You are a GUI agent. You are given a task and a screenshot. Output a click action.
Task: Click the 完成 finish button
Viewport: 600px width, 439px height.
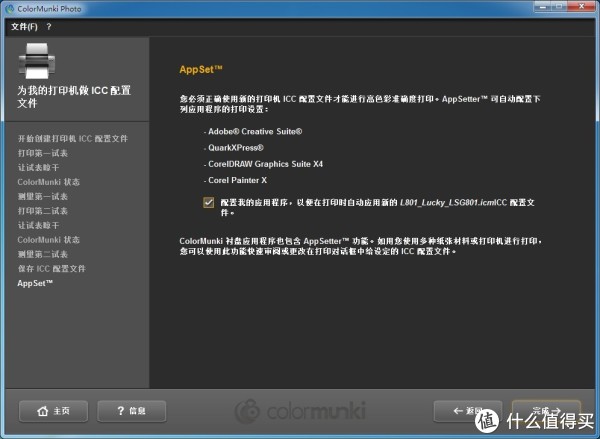tap(546, 411)
